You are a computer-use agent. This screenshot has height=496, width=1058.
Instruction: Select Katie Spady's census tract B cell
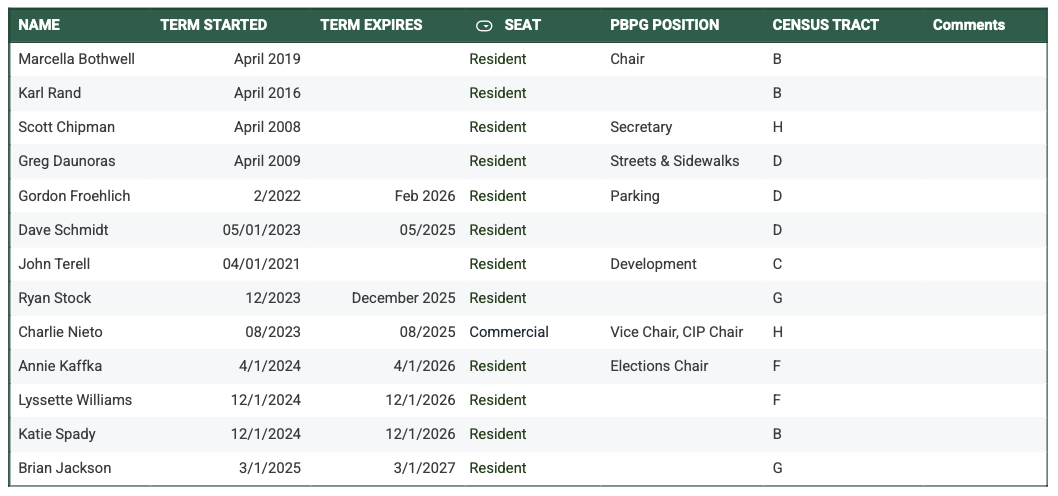tap(843, 435)
